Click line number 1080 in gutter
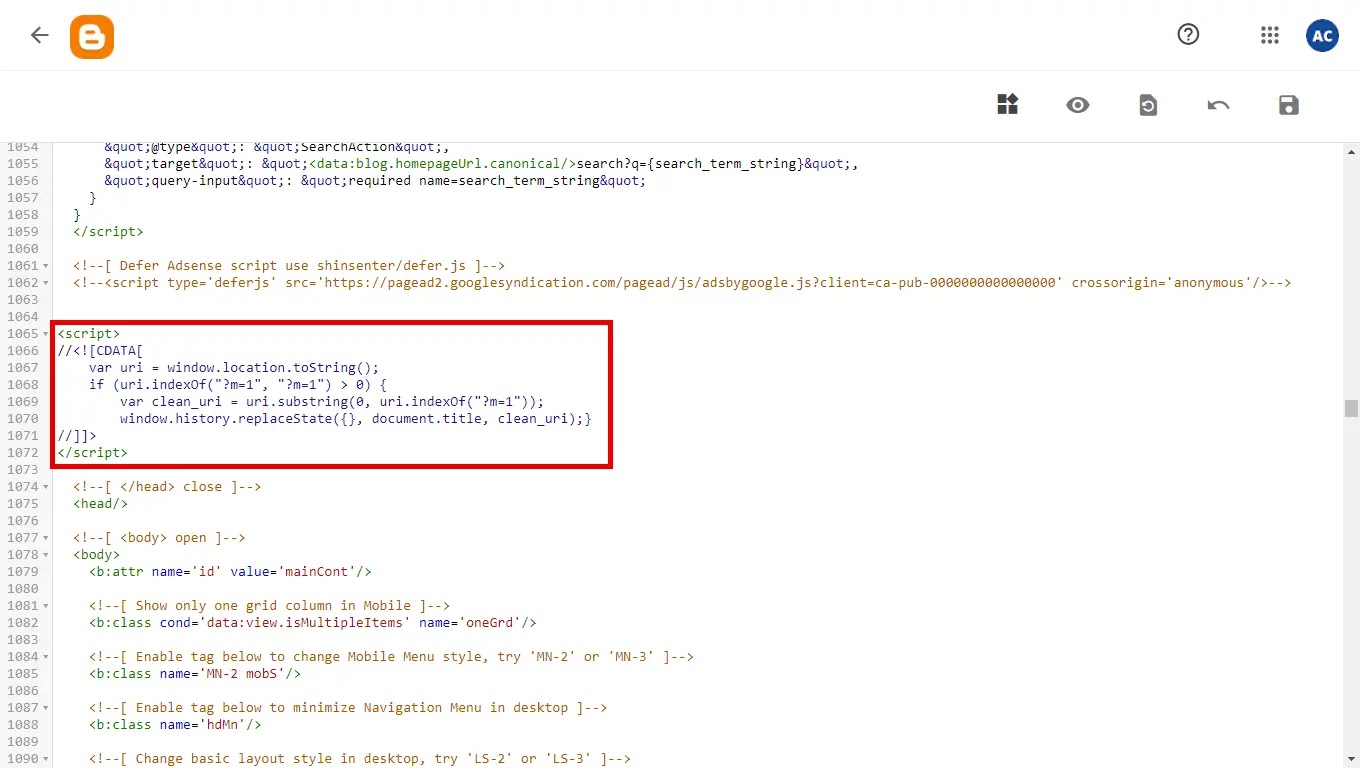 coord(22,588)
